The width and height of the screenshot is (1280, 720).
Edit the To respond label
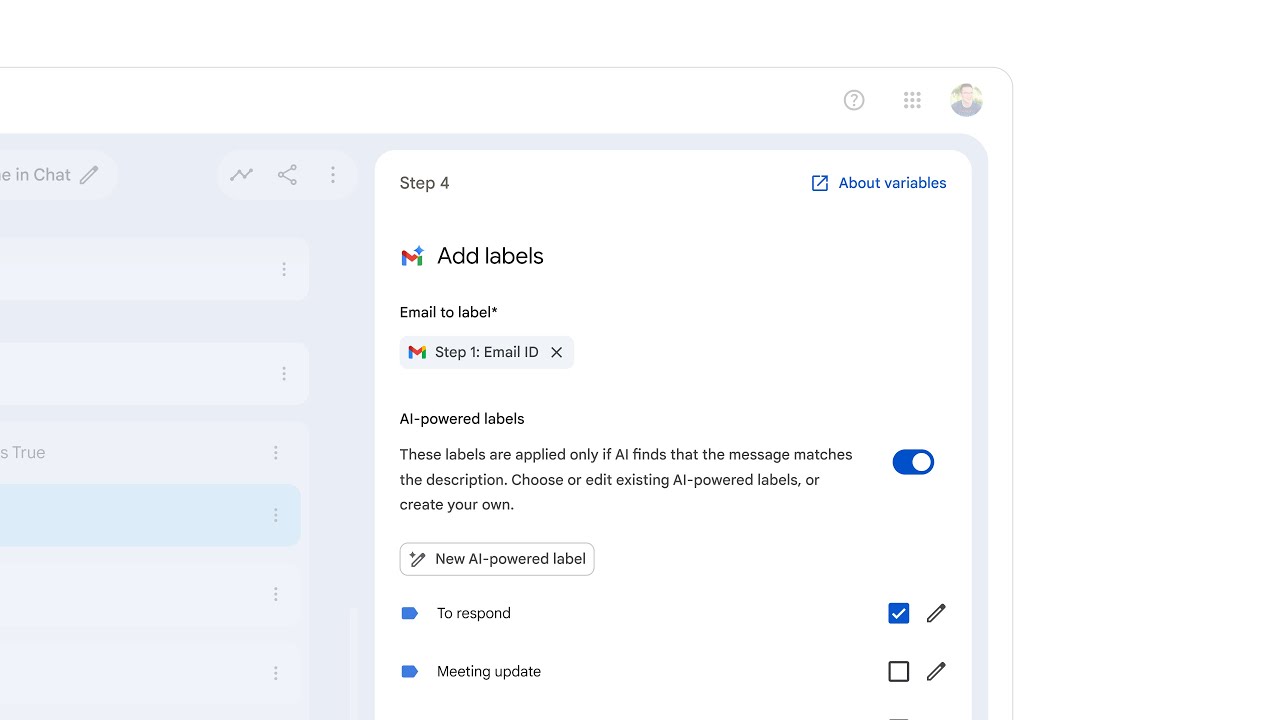(x=936, y=613)
